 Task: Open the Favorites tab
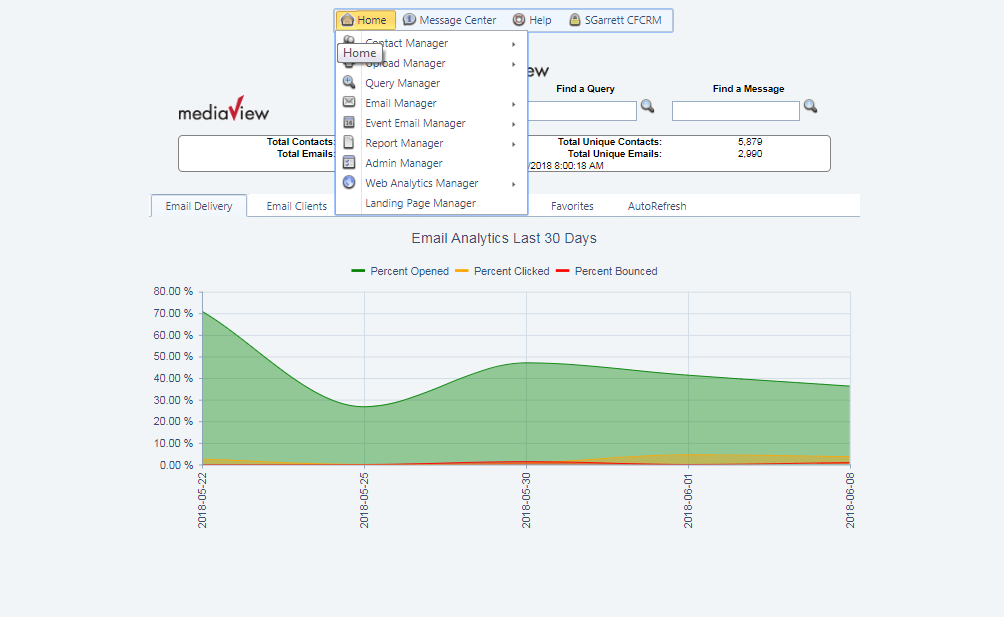572,206
